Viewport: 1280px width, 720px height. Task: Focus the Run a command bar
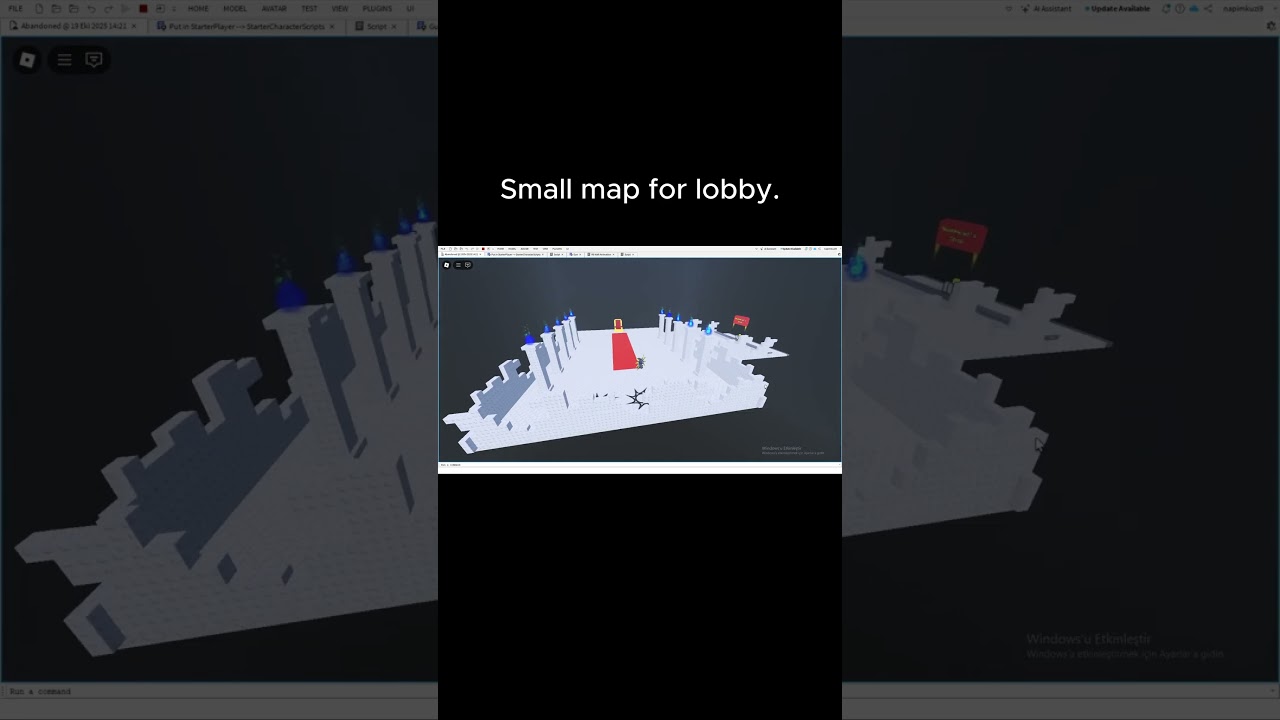point(640,691)
